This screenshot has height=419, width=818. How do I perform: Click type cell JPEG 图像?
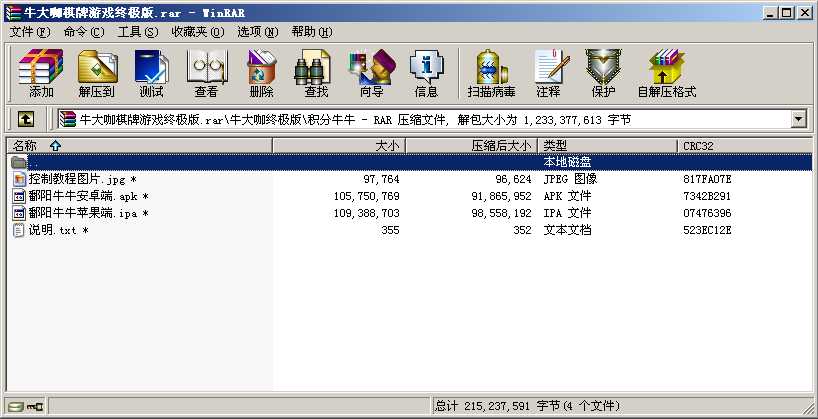[570, 179]
